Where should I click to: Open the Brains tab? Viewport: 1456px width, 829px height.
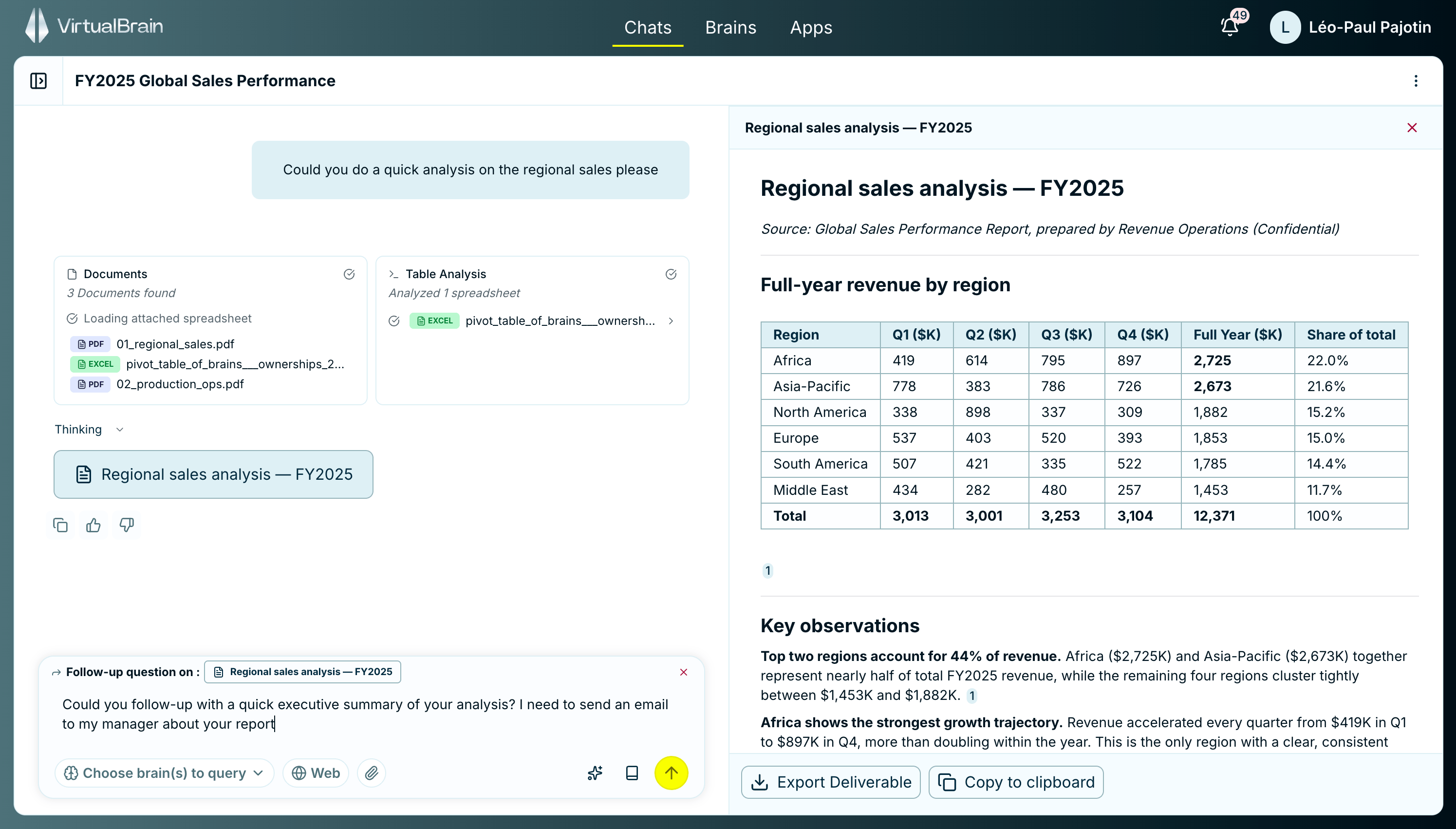point(730,27)
